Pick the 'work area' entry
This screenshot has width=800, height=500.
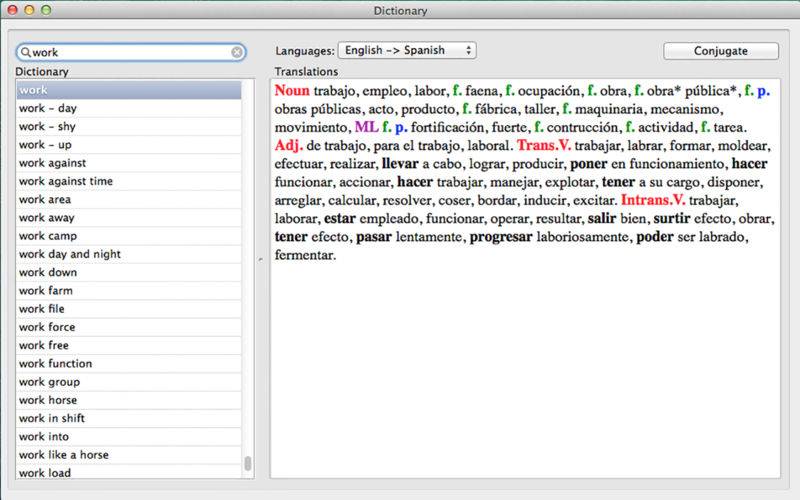pos(129,199)
